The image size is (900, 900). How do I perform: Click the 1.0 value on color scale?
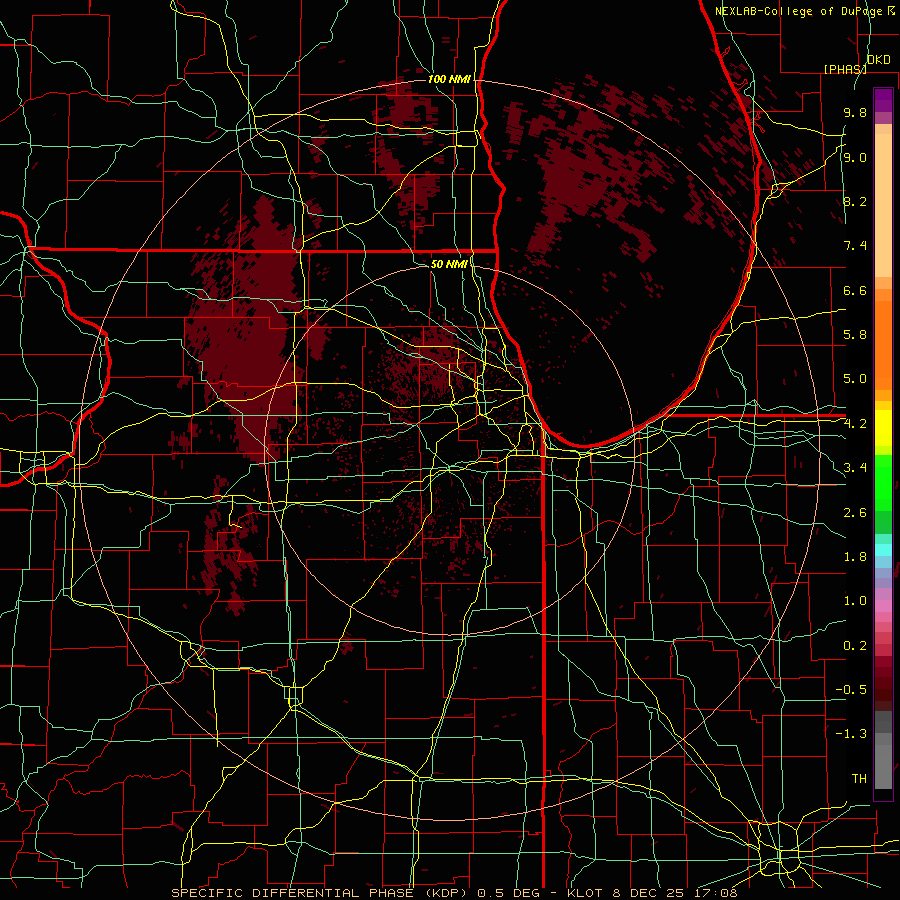coord(855,601)
